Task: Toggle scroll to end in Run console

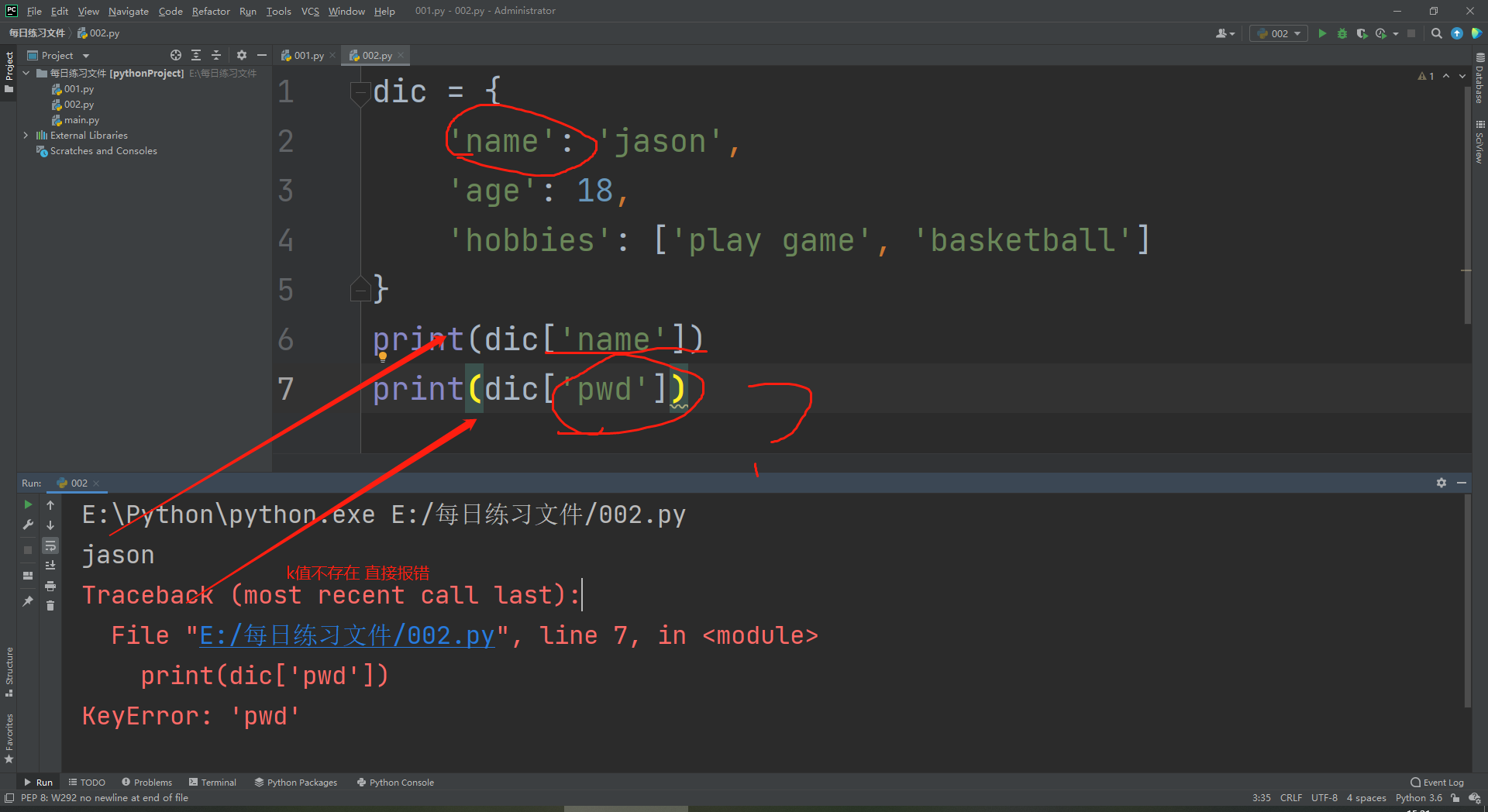Action: 50,566
